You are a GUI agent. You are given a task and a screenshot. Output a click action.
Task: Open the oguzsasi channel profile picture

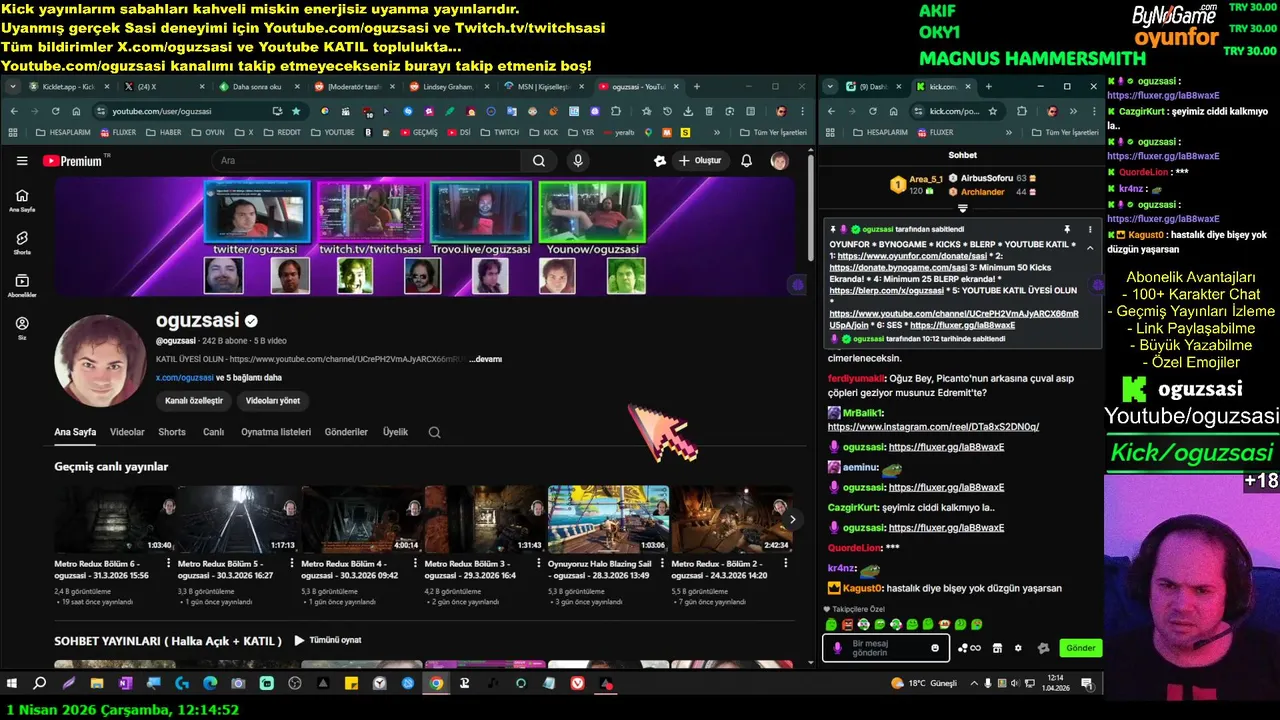(100, 361)
